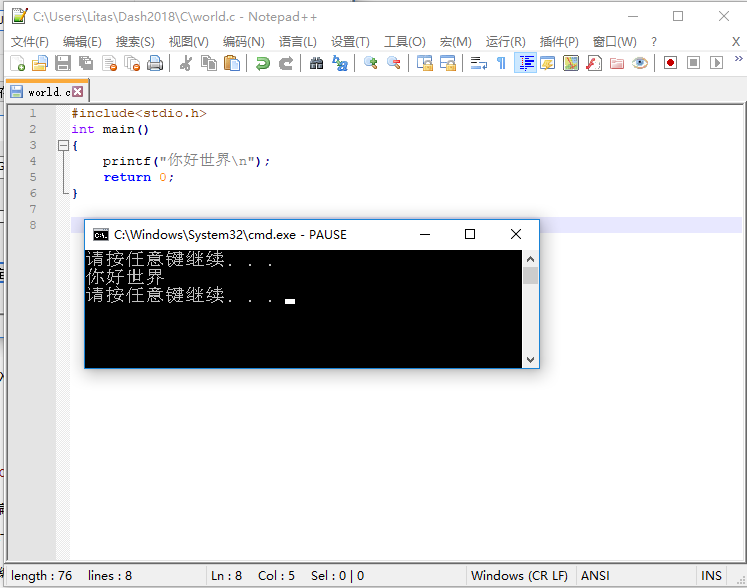747x588 pixels.
Task: Click the cmd window scroll up arrow
Action: [x=530, y=259]
